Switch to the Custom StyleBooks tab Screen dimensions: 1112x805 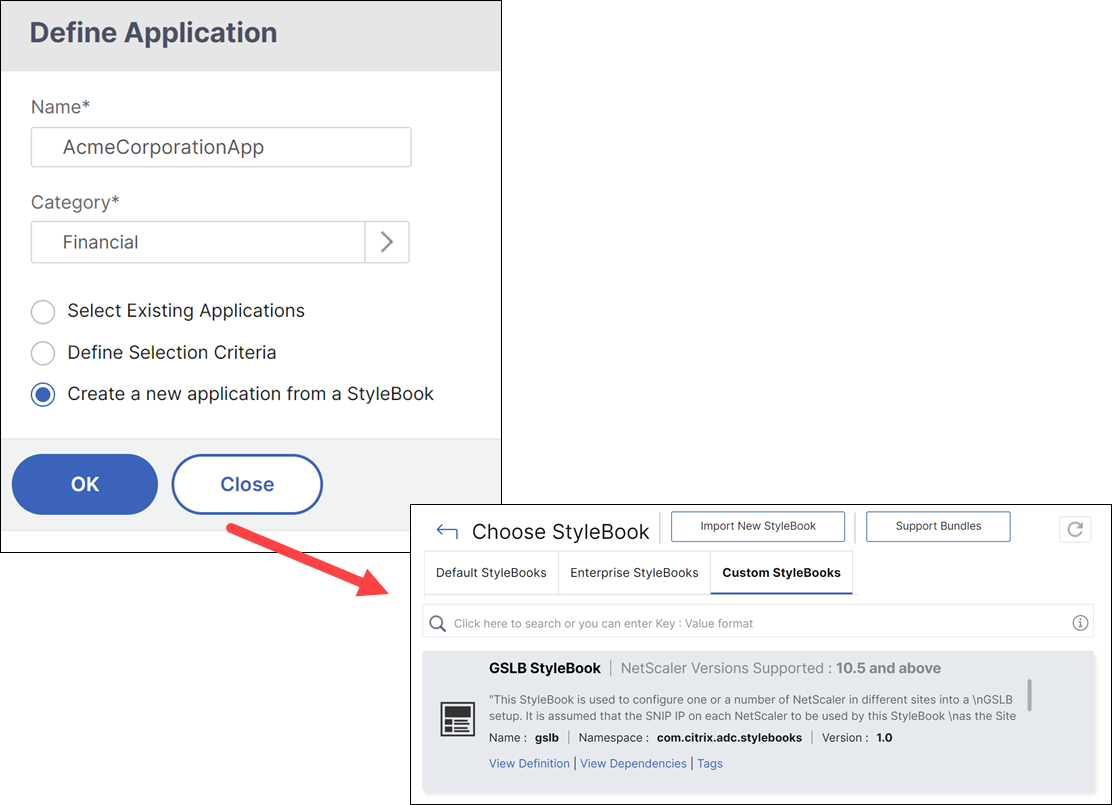point(782,572)
